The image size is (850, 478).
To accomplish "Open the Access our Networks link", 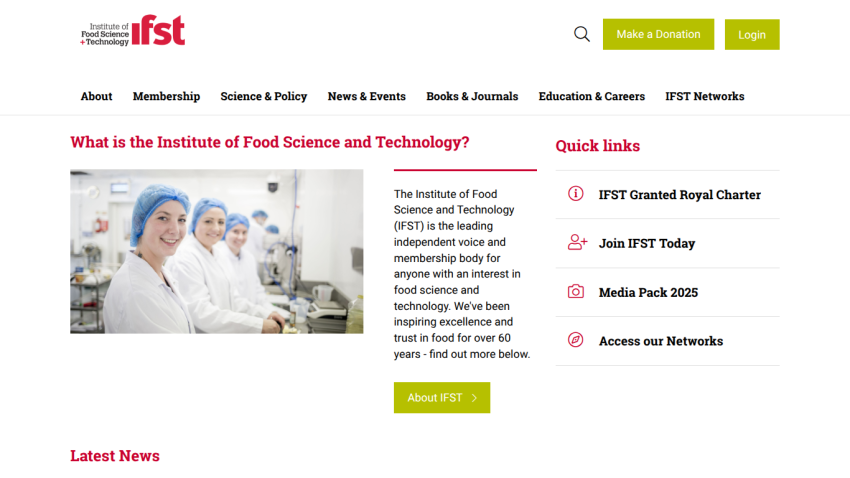I will [x=661, y=341].
